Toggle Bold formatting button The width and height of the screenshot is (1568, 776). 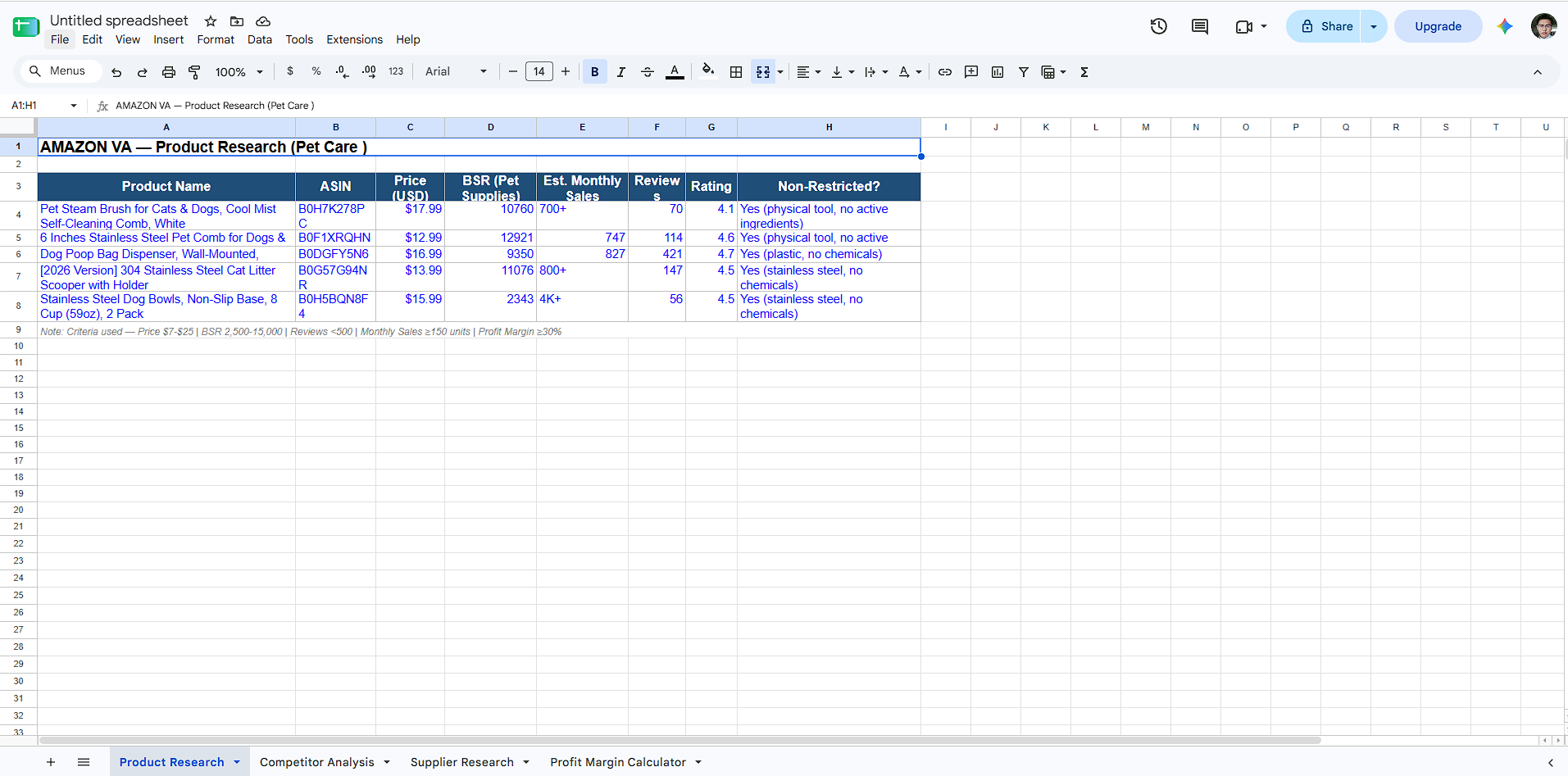(595, 72)
